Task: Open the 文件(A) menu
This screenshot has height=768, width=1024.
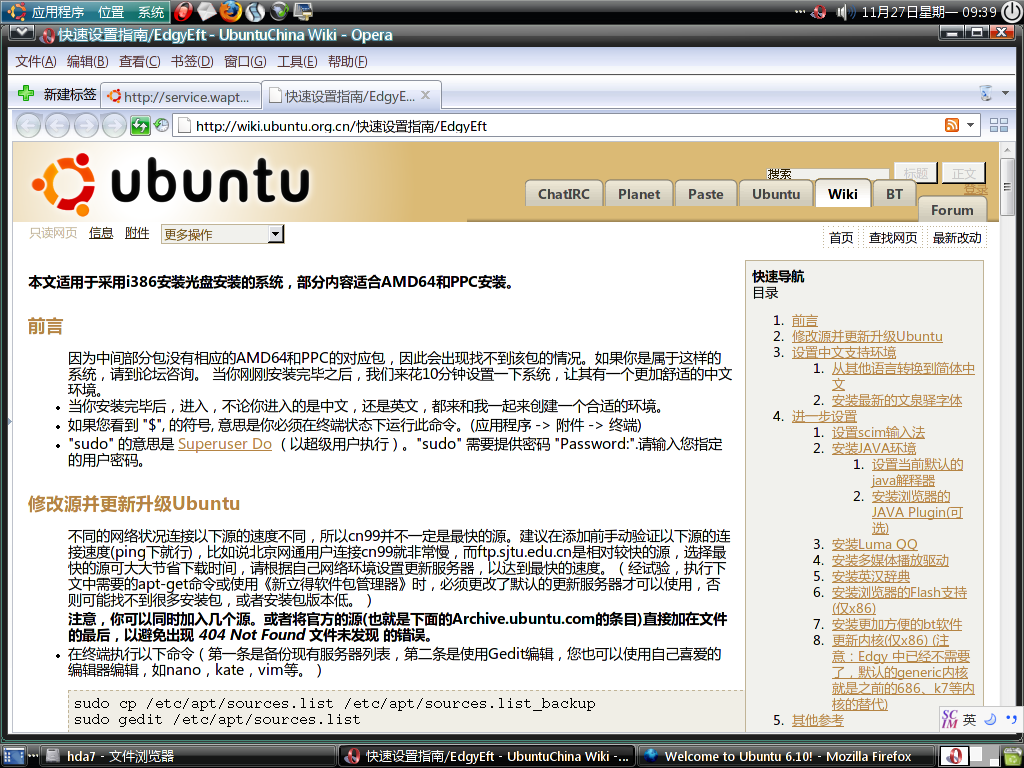Action: [36, 61]
